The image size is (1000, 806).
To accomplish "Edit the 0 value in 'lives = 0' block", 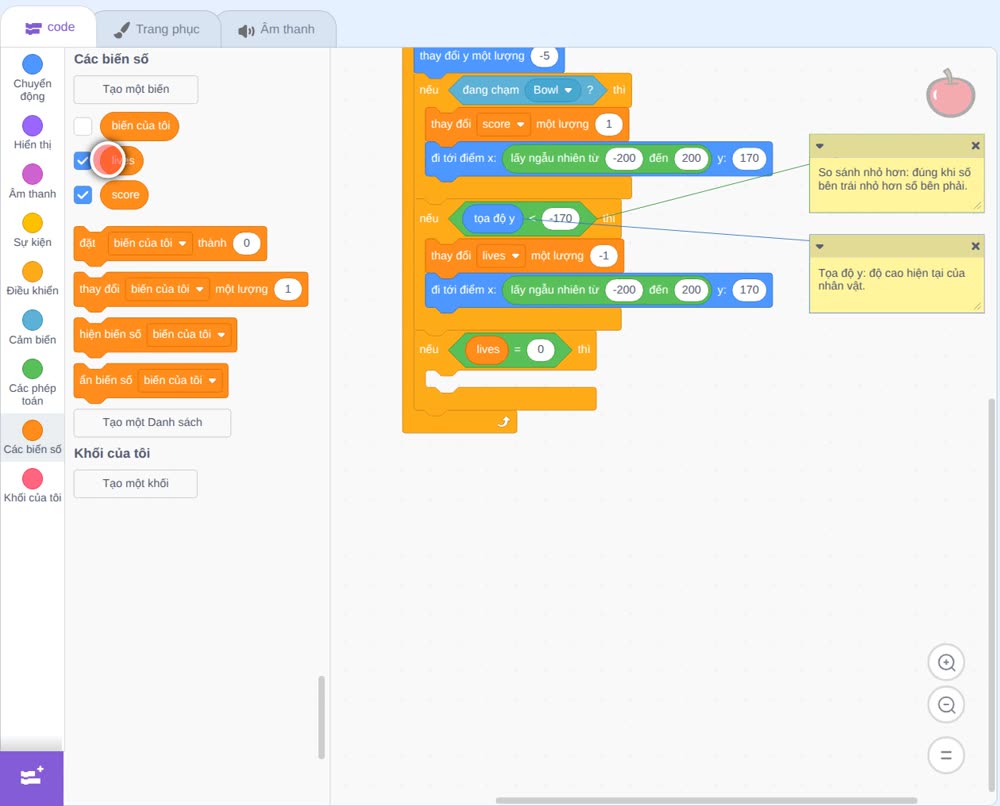I will [x=540, y=349].
